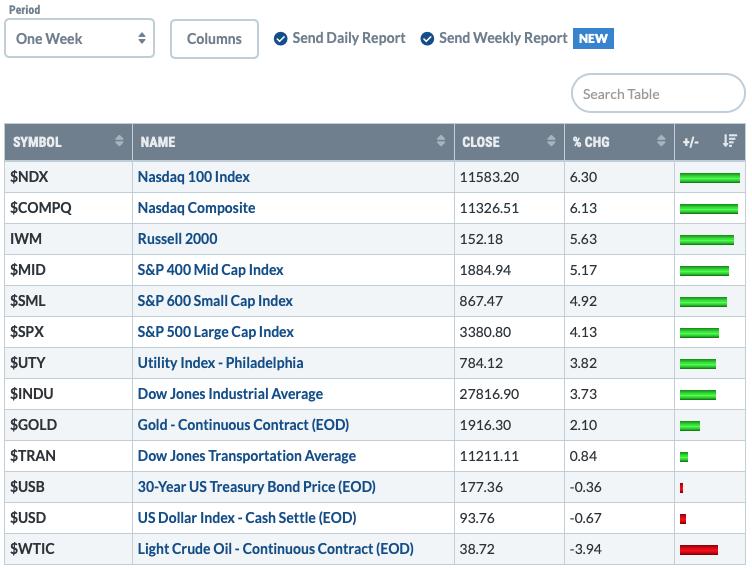Open the S&P 600 Small Cap Index link
Screen dimensions: 752x570
[215, 301]
